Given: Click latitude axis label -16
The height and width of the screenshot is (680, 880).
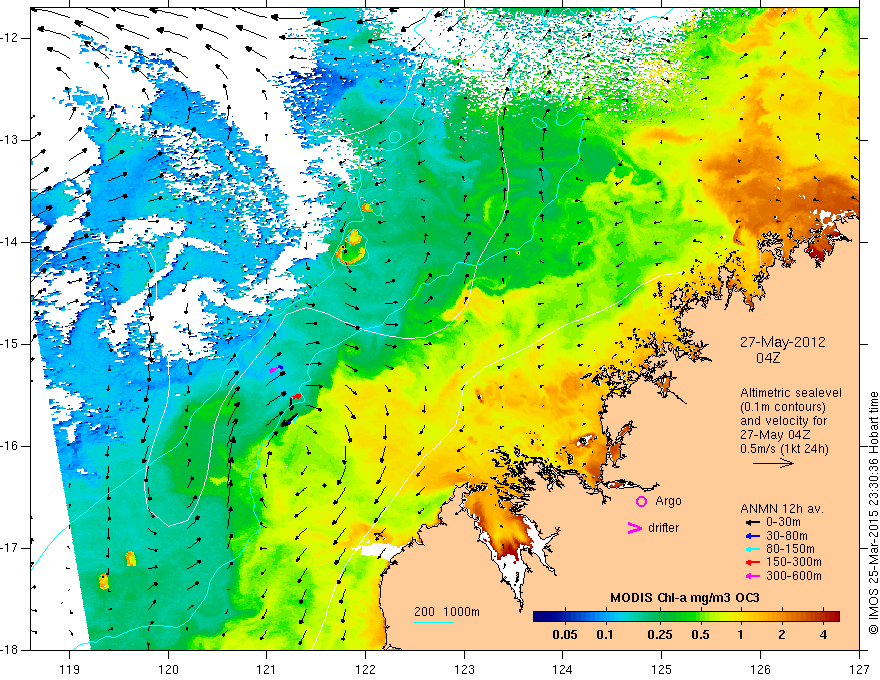Looking at the screenshot, I should pyautogui.click(x=10, y=446).
